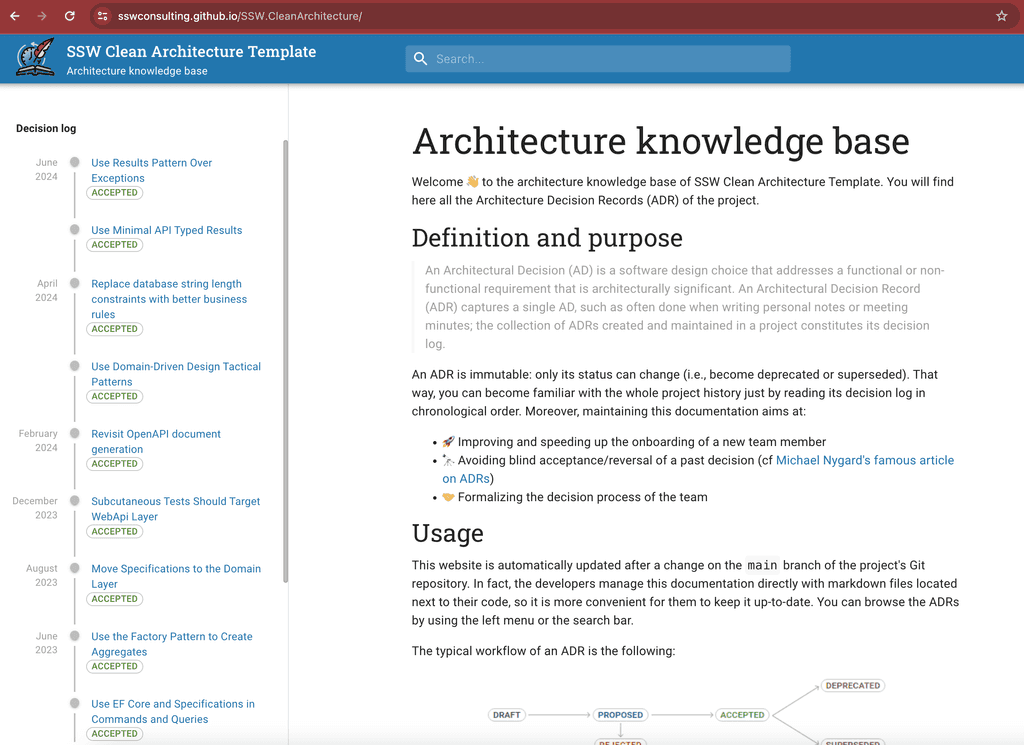Click the DEPRECATED node in workflow diagram

(x=852, y=685)
